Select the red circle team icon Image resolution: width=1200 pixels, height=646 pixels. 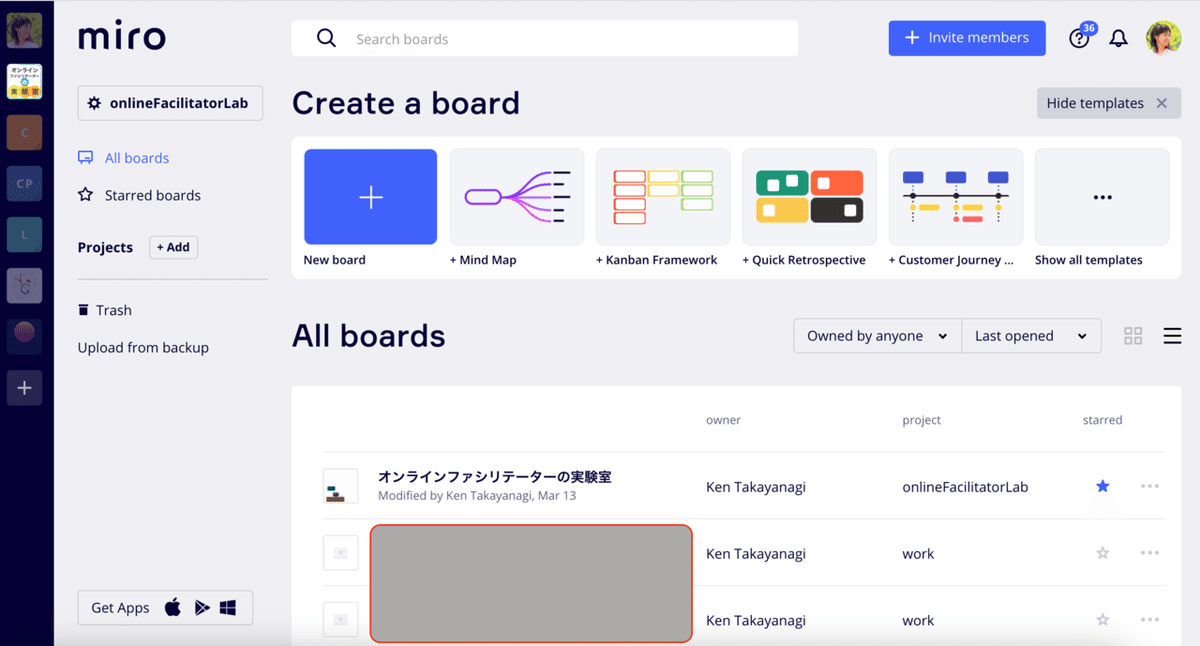click(x=25, y=335)
